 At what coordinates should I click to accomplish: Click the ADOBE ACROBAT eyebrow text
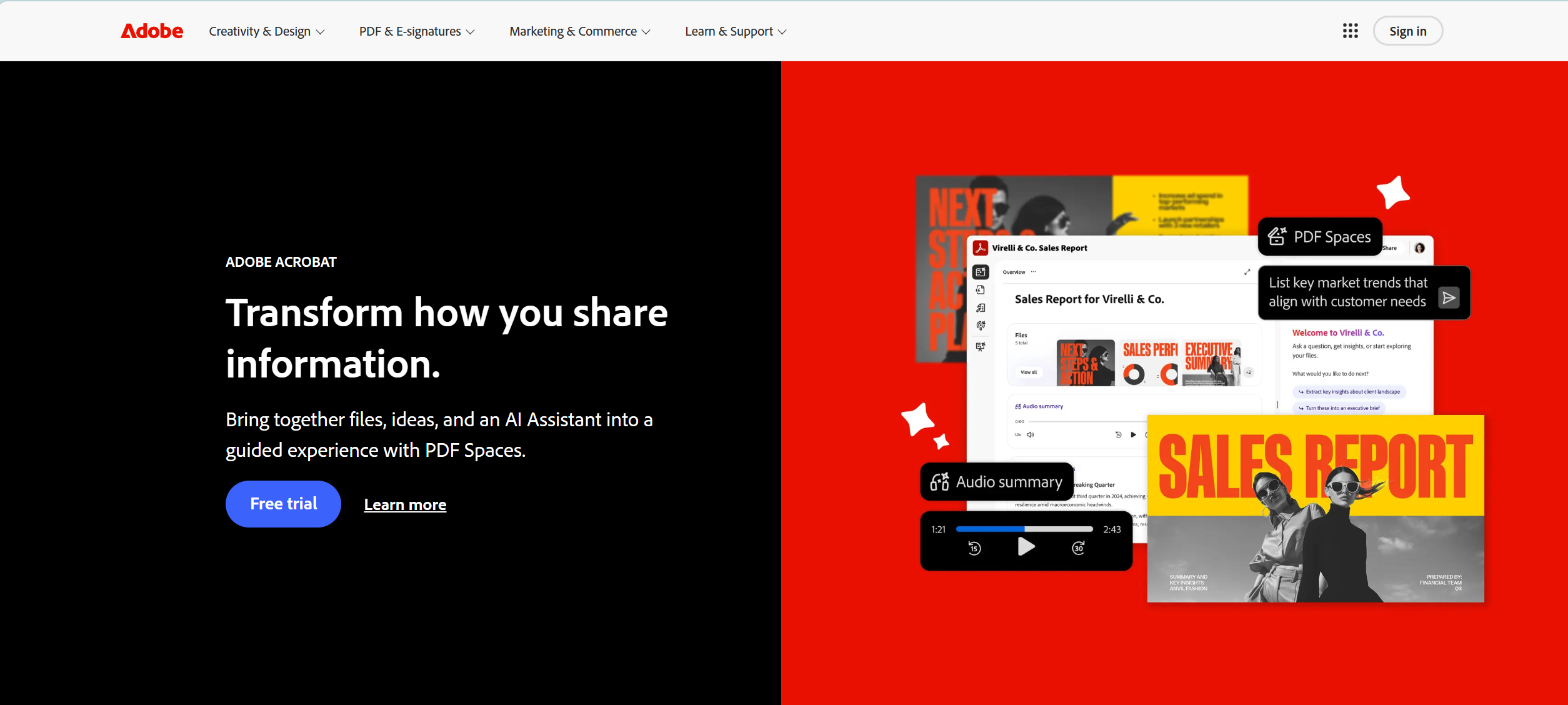pyautogui.click(x=281, y=262)
